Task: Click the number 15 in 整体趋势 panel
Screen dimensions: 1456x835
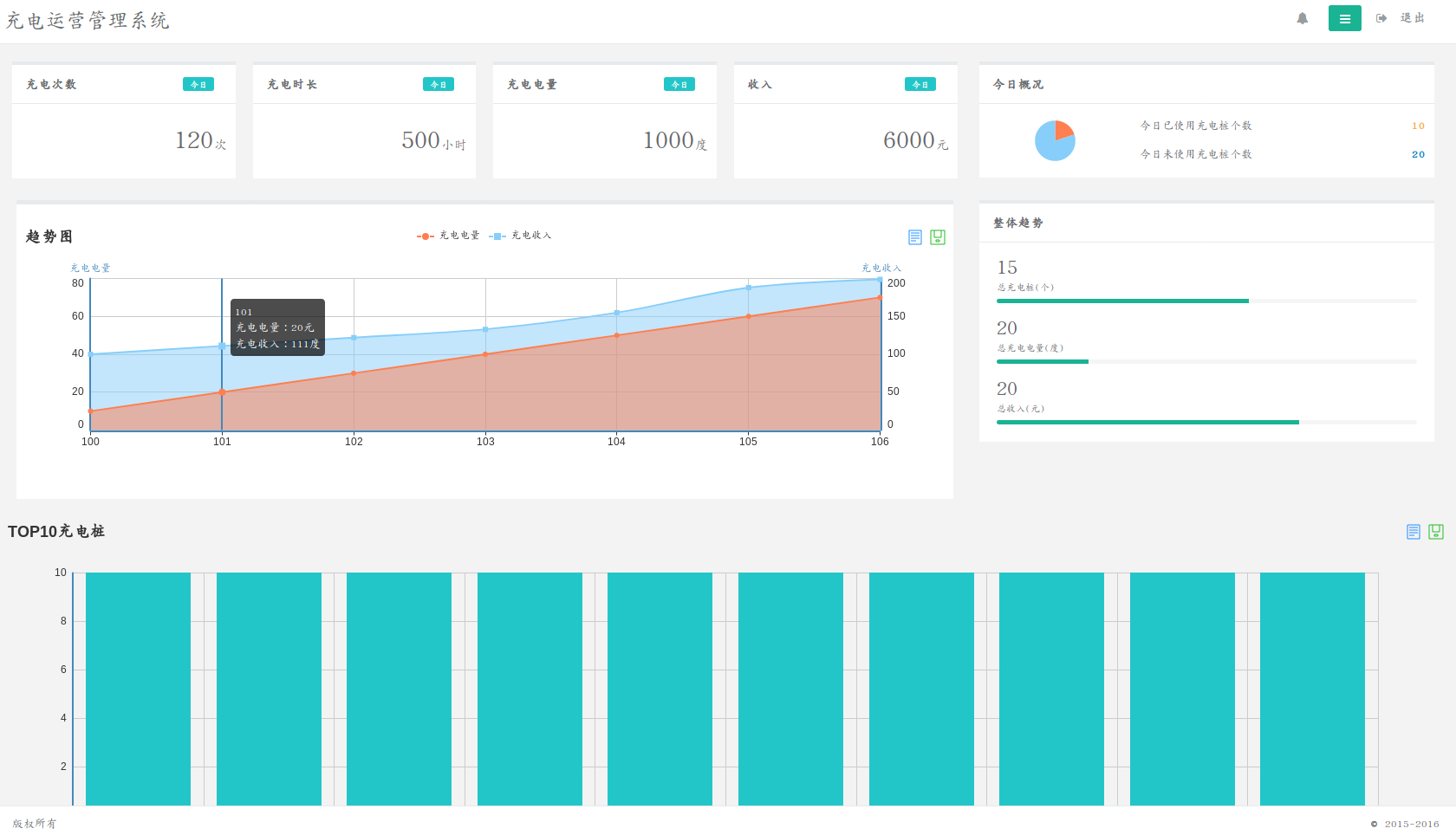Action: pos(1007,268)
